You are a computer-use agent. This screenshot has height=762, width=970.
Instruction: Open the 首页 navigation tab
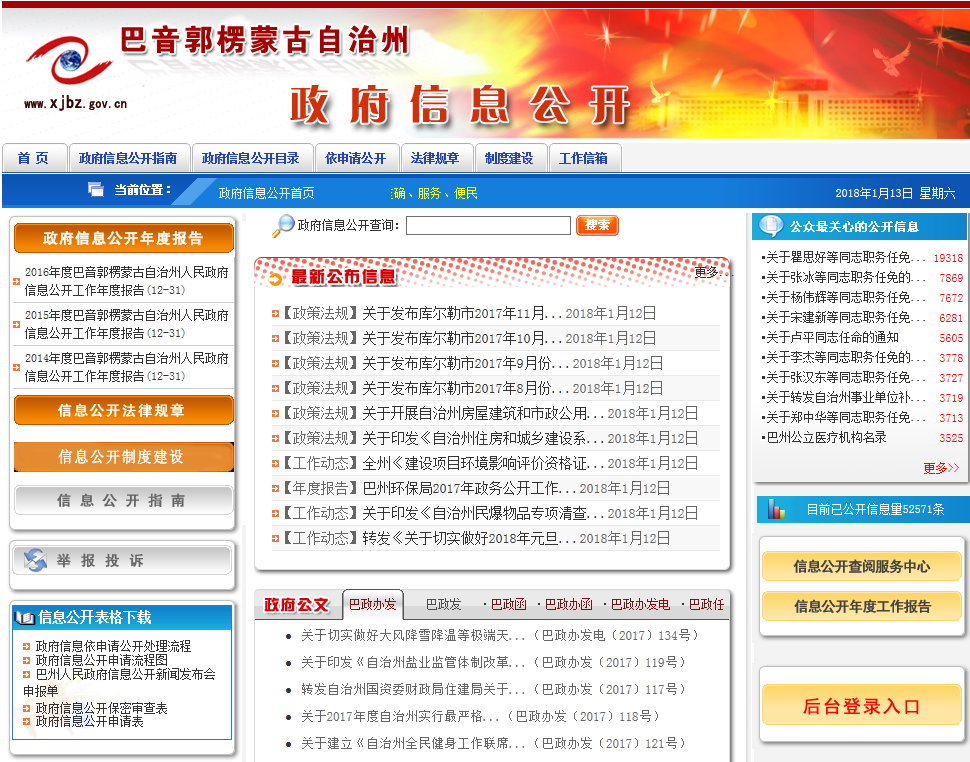(x=33, y=158)
